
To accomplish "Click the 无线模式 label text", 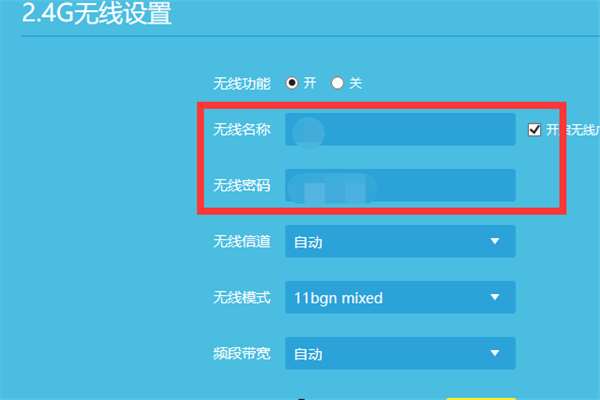I will pyautogui.click(x=242, y=297).
